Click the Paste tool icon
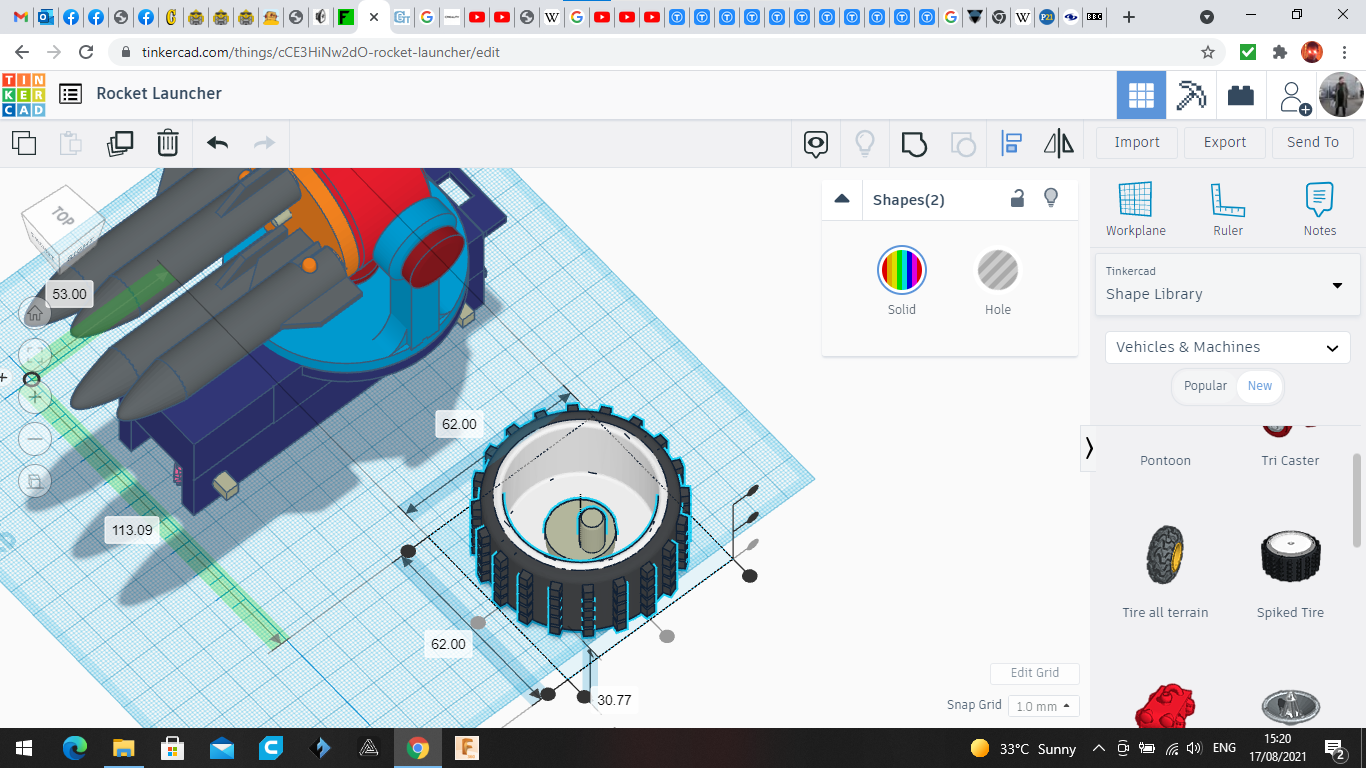The height and width of the screenshot is (768, 1366). pos(71,143)
